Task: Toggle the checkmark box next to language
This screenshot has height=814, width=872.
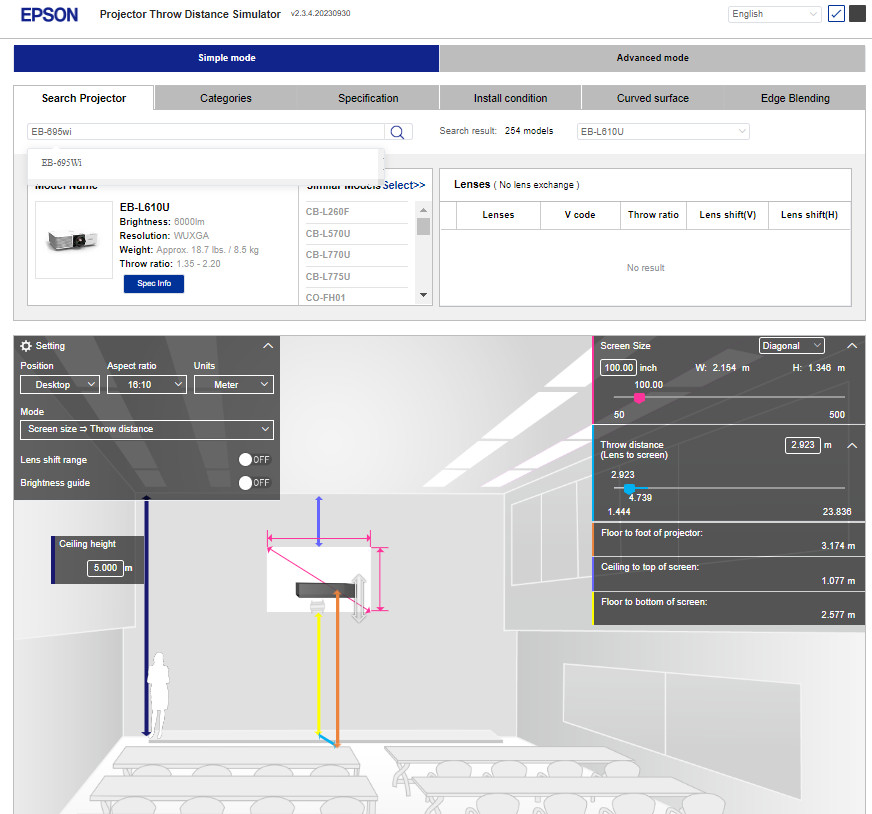Action: 836,13
